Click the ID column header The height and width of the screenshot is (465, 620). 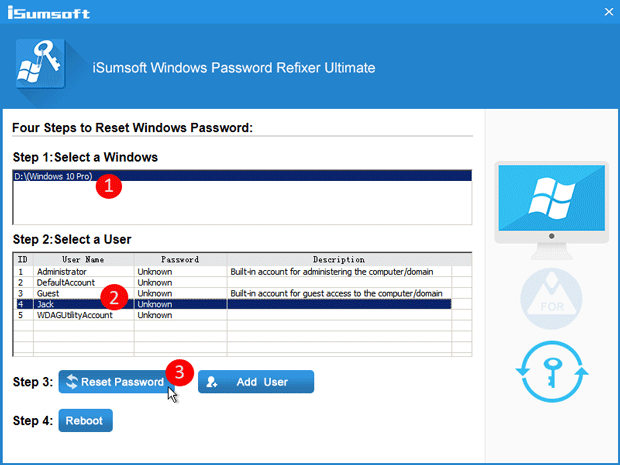coord(23,259)
